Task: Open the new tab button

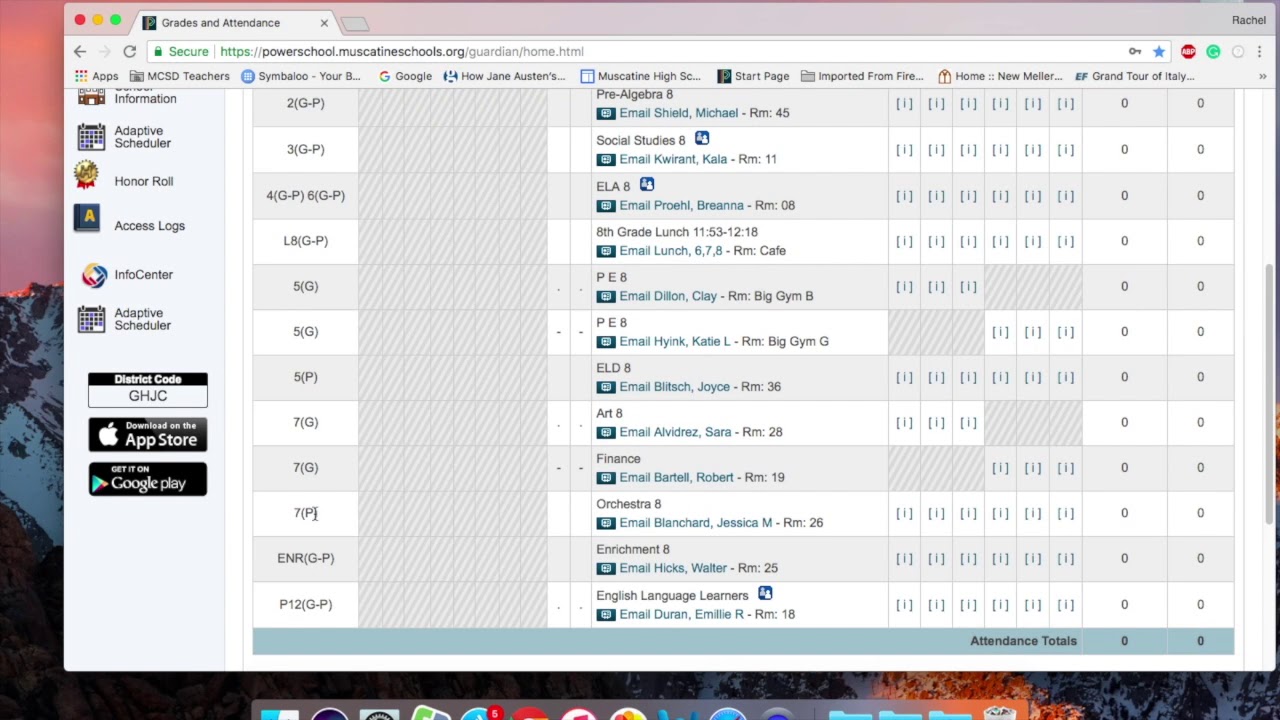Action: 355,23
